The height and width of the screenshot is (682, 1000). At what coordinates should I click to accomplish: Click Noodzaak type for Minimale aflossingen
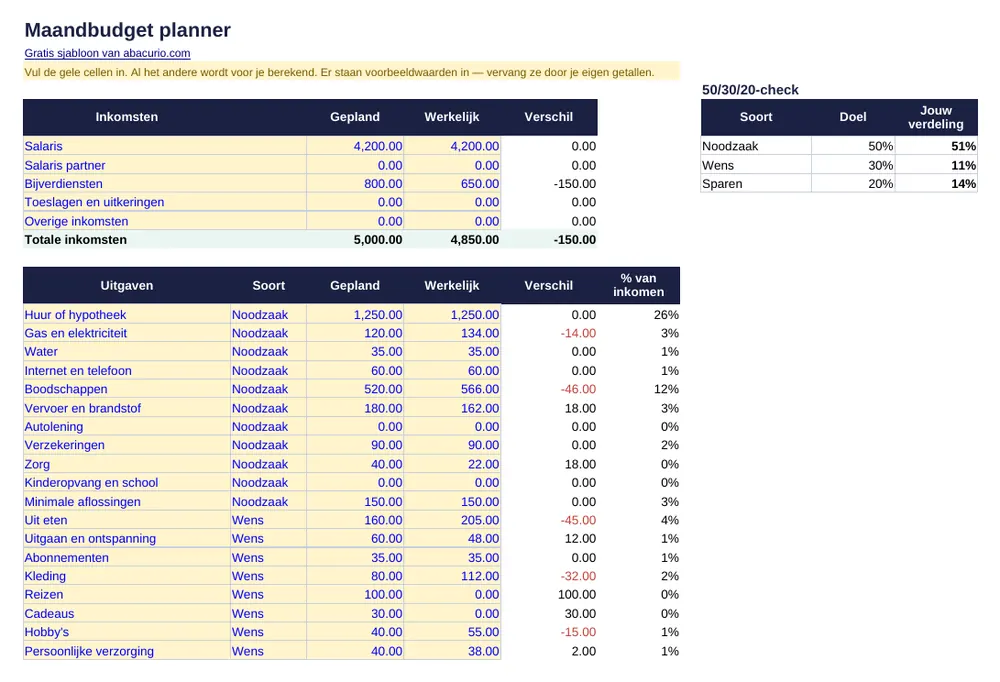pos(268,502)
